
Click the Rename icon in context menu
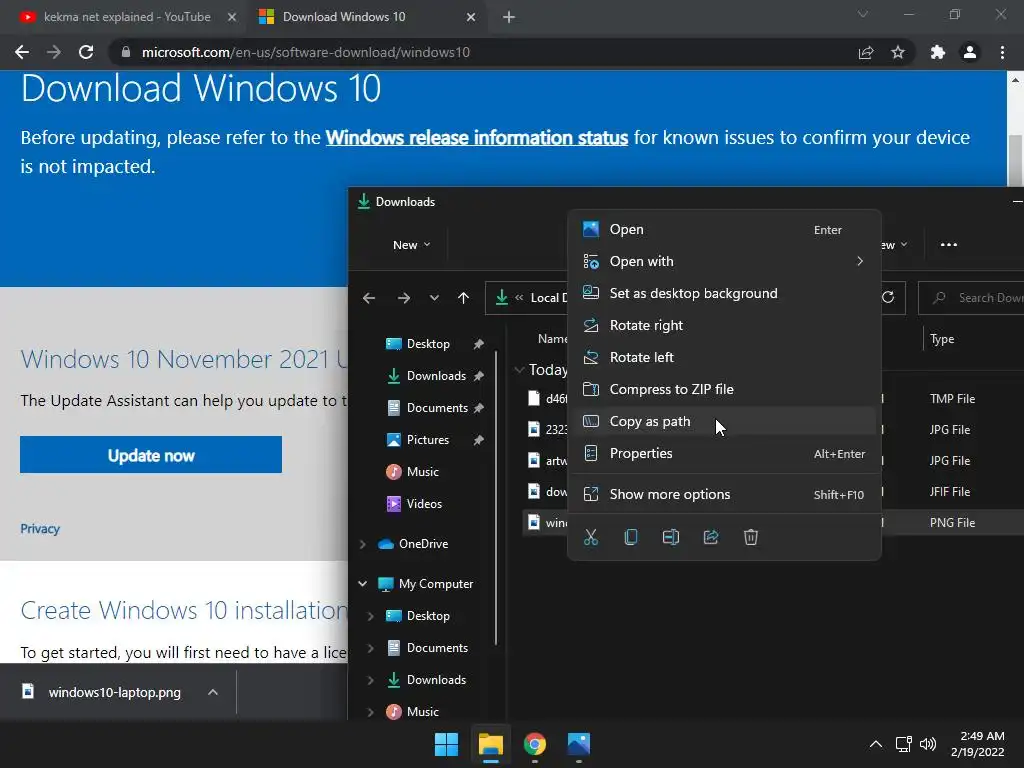pos(671,537)
